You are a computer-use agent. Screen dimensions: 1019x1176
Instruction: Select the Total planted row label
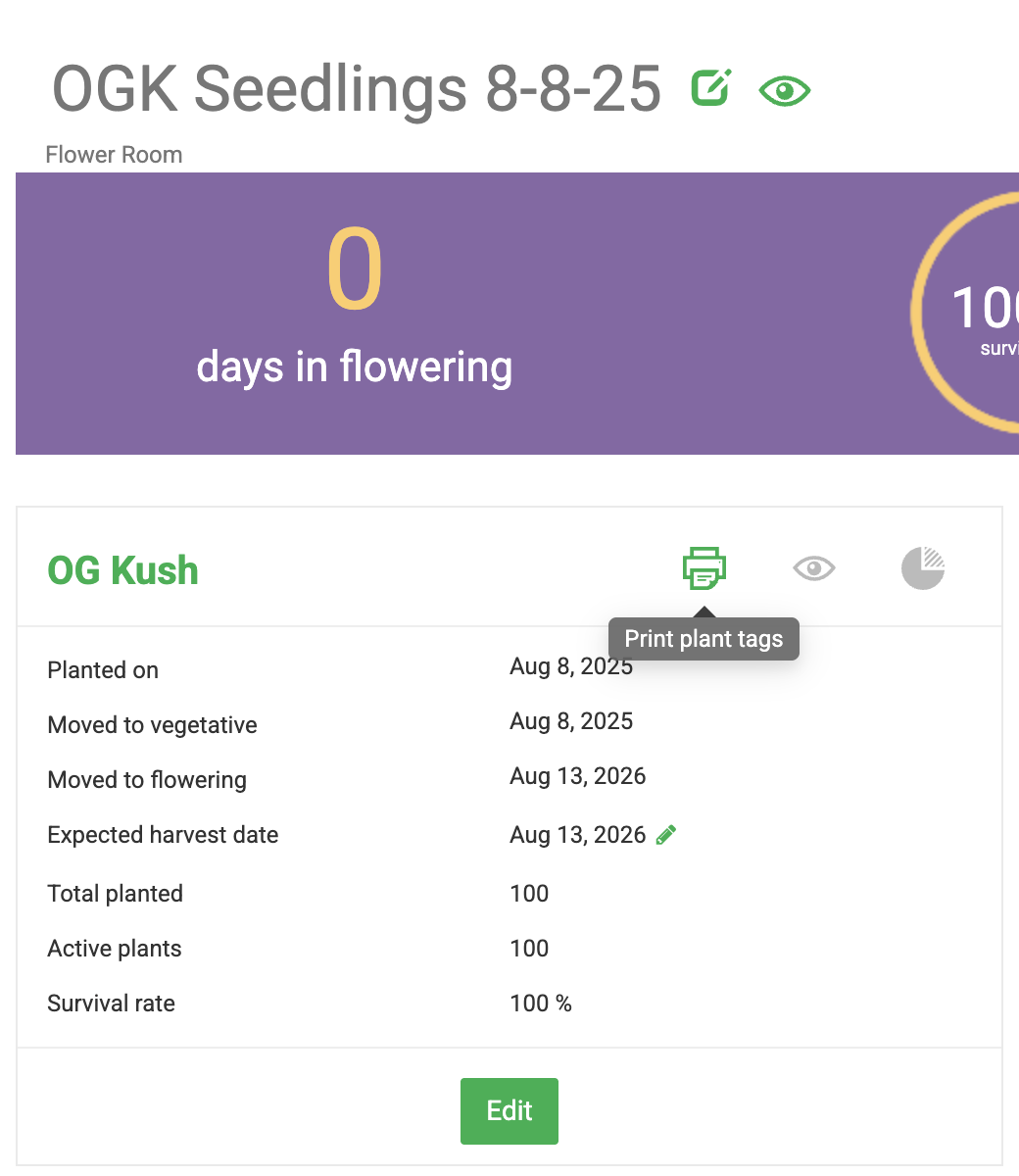(116, 894)
